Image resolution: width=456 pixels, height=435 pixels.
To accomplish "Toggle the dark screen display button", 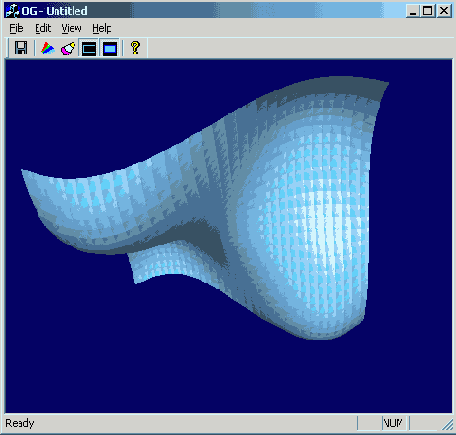I will pyautogui.click(x=89, y=48).
